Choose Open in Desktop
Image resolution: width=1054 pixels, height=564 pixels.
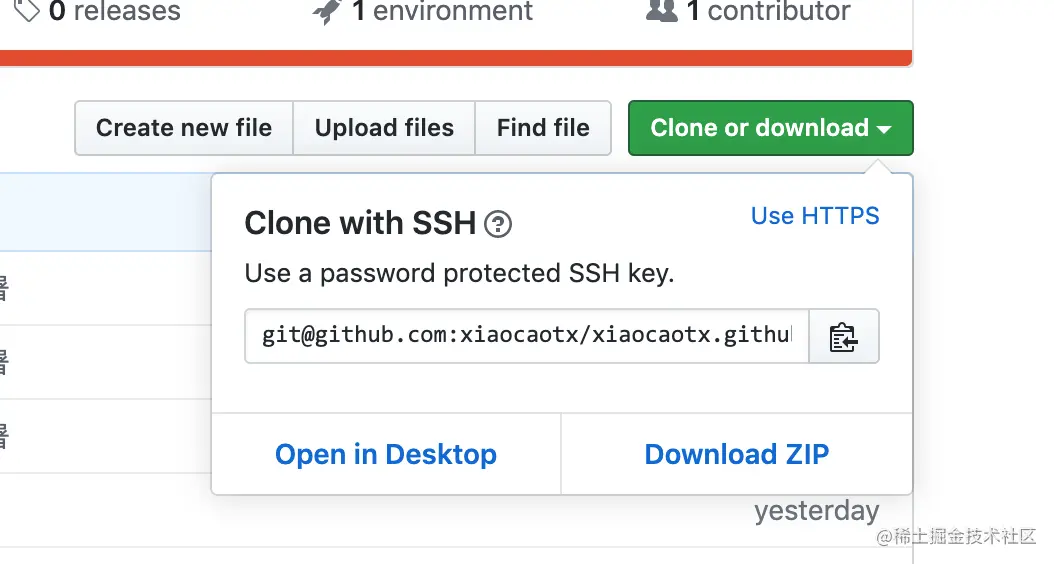386,454
